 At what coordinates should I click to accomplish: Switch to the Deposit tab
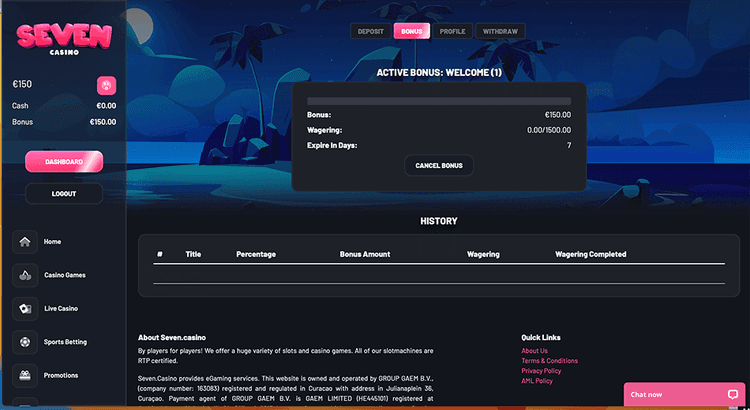(x=371, y=31)
